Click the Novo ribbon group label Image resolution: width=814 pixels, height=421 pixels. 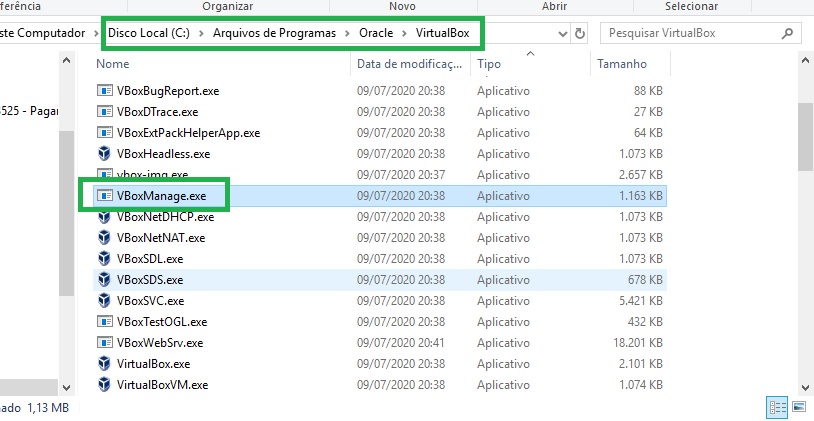(x=402, y=6)
